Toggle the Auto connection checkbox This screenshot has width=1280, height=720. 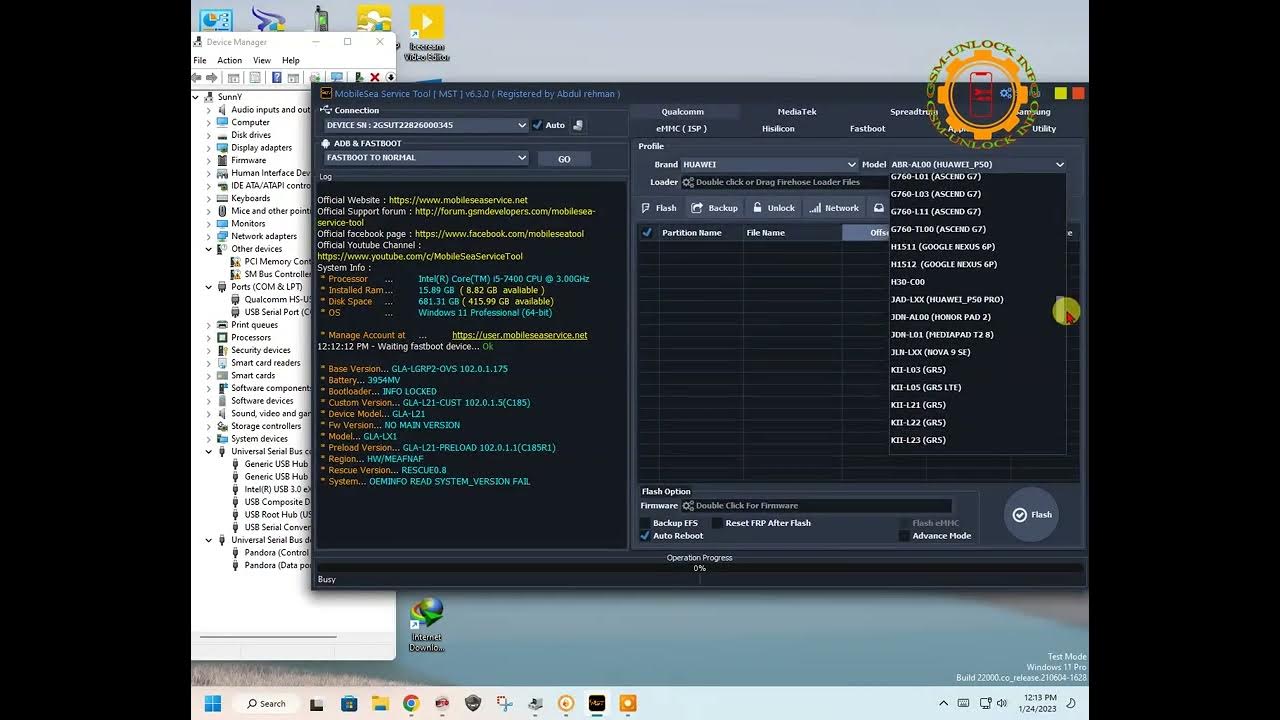[x=537, y=125]
